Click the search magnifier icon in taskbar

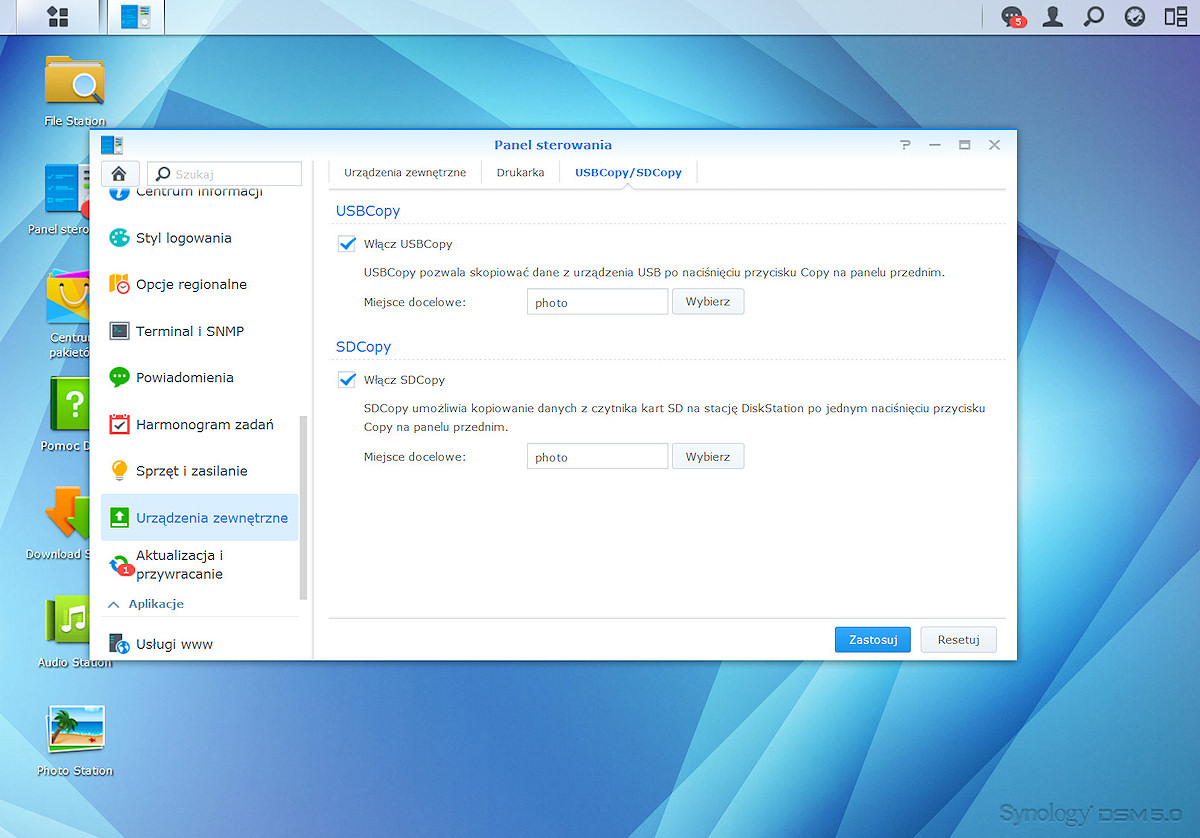tap(1094, 16)
